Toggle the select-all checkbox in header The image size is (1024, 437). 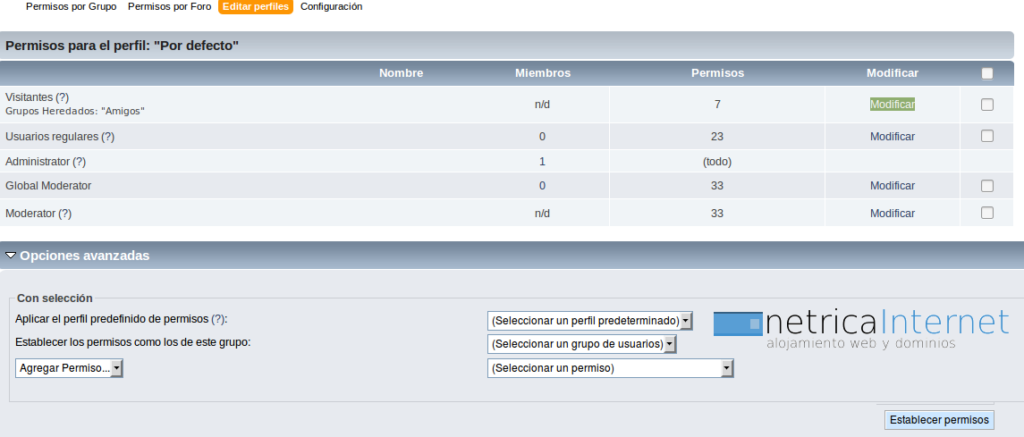pos(987,73)
